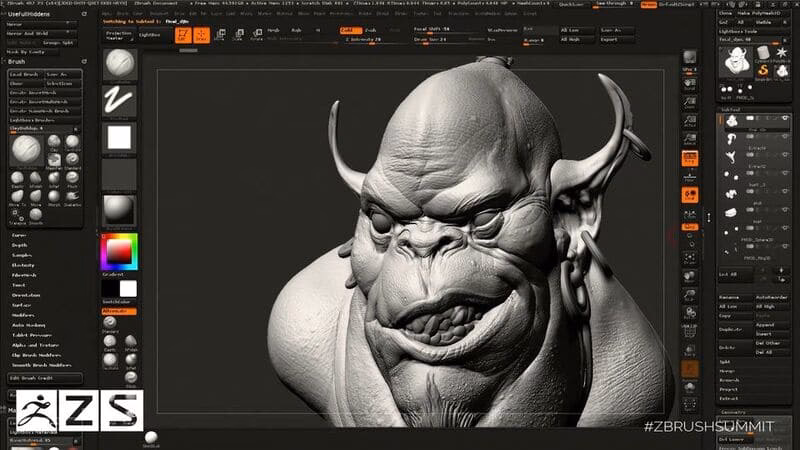Open the current brush thumbnail on left shelf

[x=119, y=65]
